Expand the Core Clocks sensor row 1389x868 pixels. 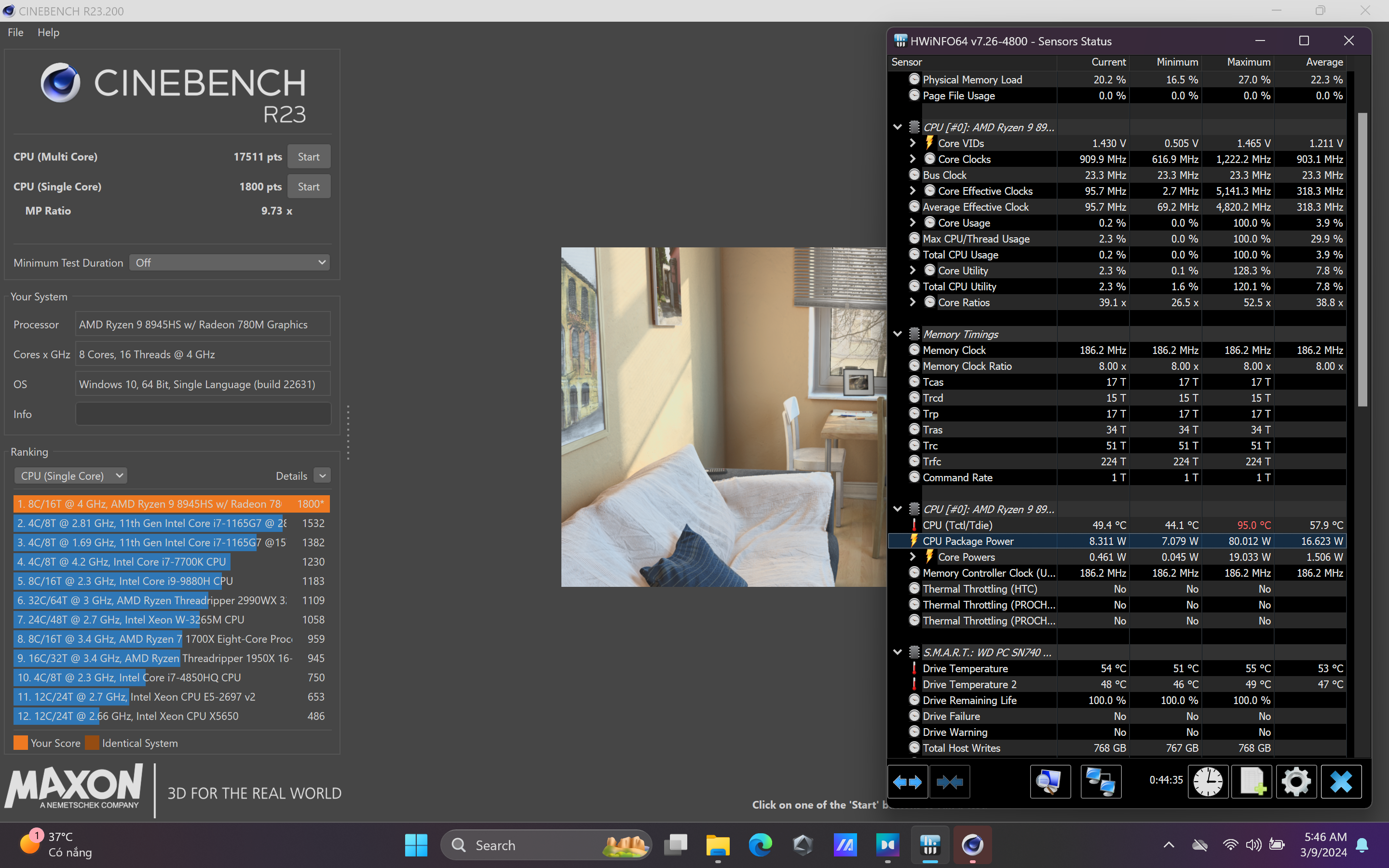[912, 159]
